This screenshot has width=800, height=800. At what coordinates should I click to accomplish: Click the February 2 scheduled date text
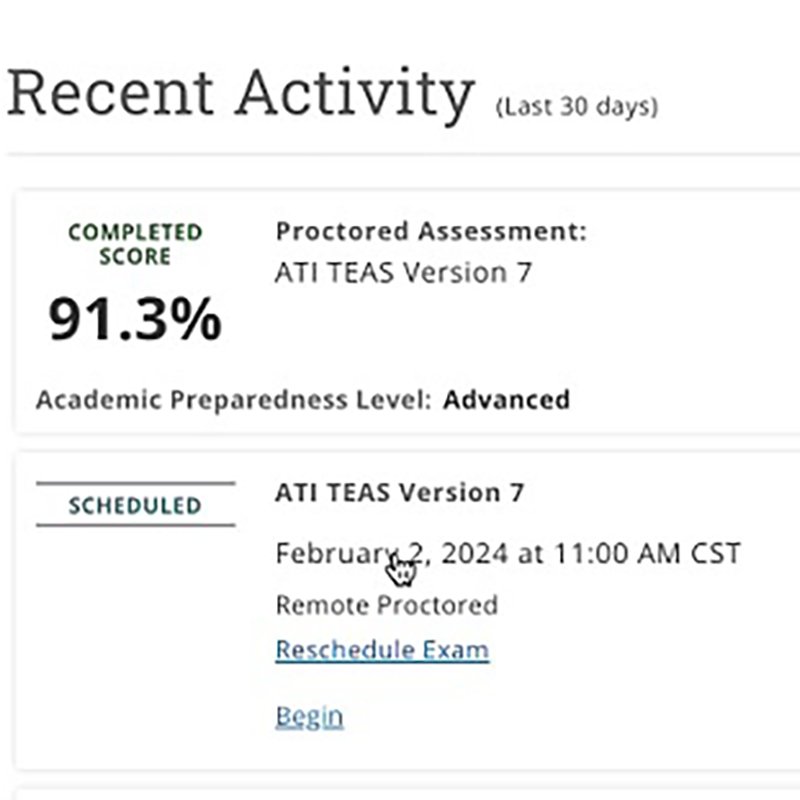(350, 554)
